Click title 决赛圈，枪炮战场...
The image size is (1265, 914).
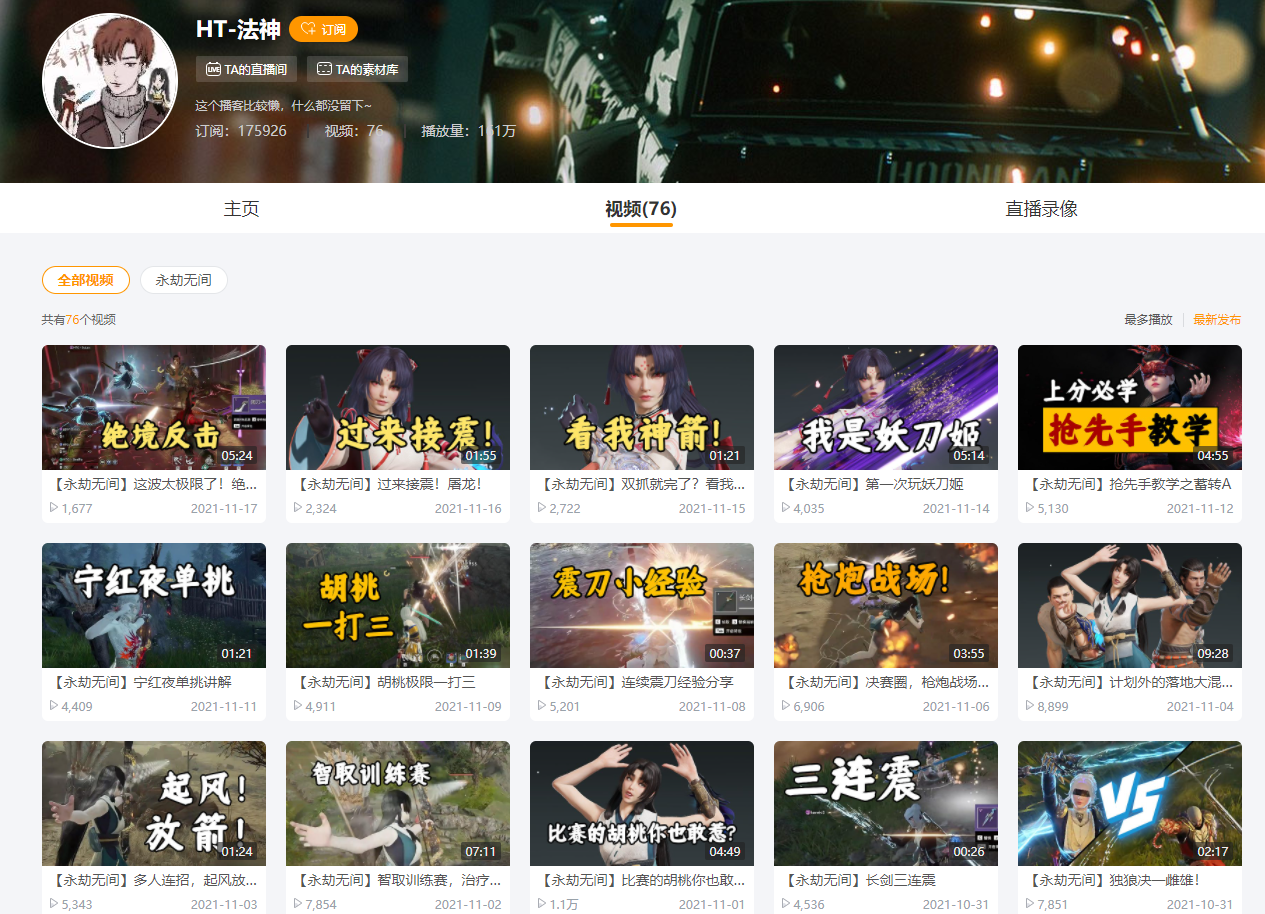[885, 682]
